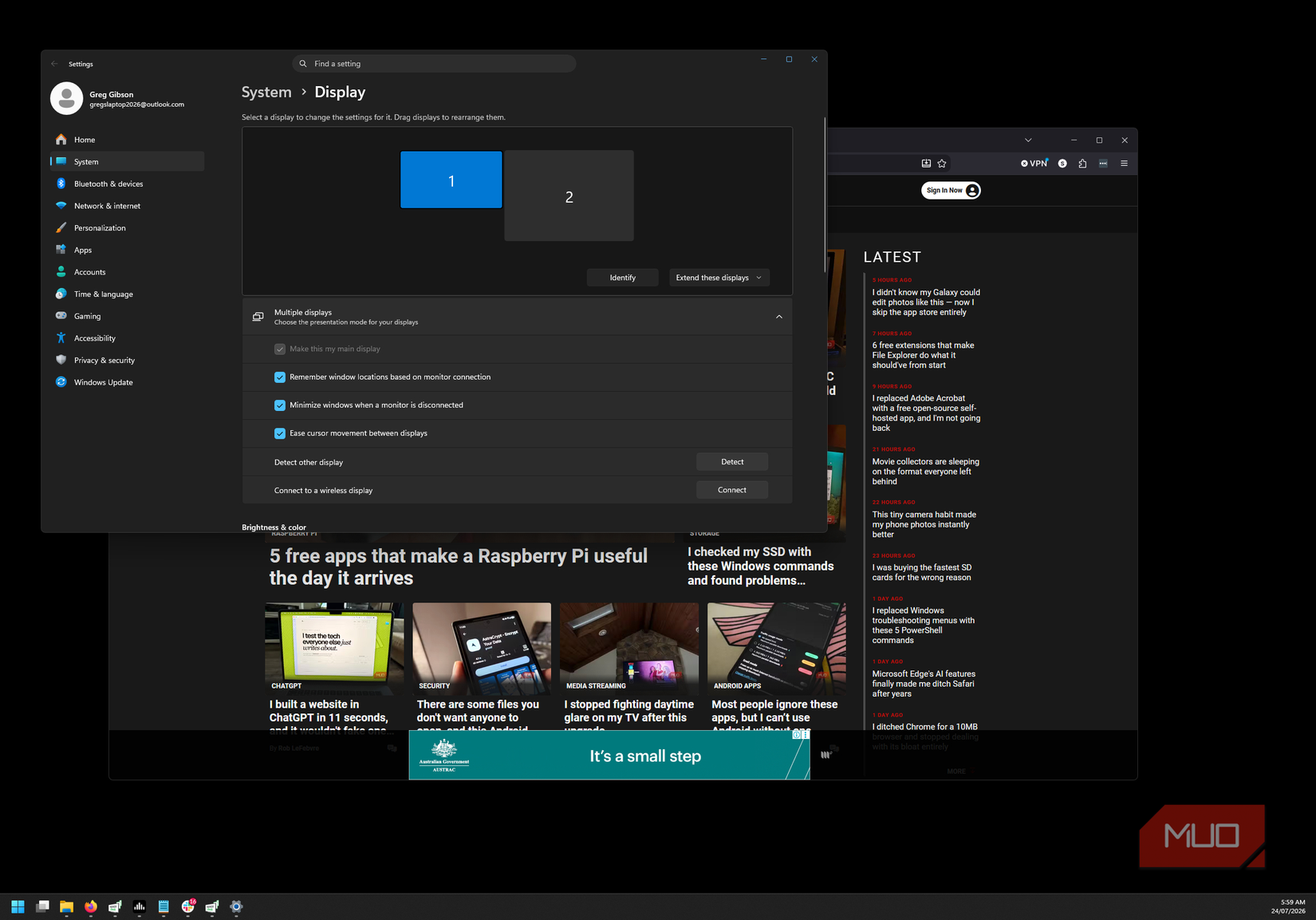Open the Windows Start menu
Screen dimensions: 1316x920
pyautogui.click(x=18, y=906)
